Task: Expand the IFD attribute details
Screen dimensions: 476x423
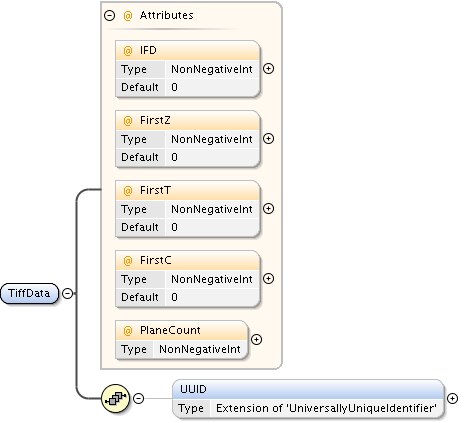Action: point(268,69)
